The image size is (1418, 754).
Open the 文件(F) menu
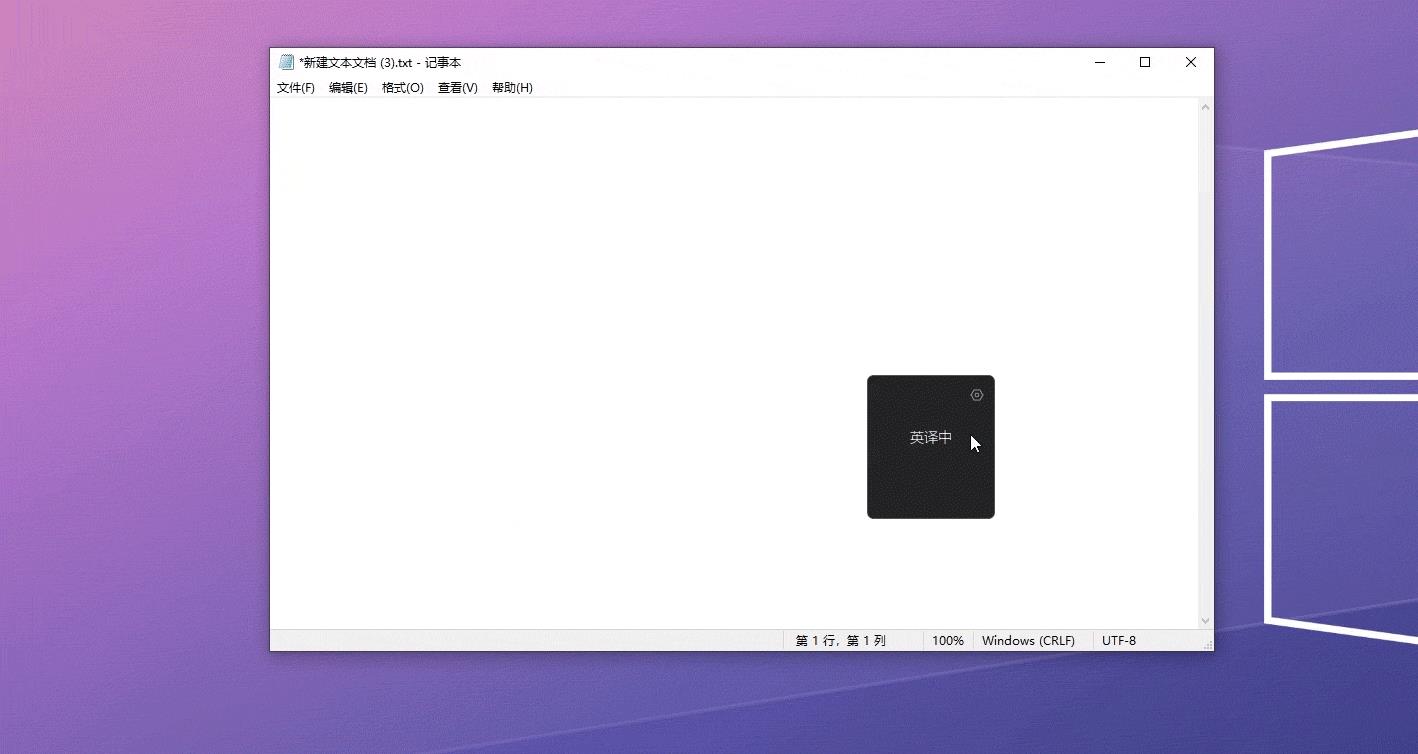tap(296, 88)
